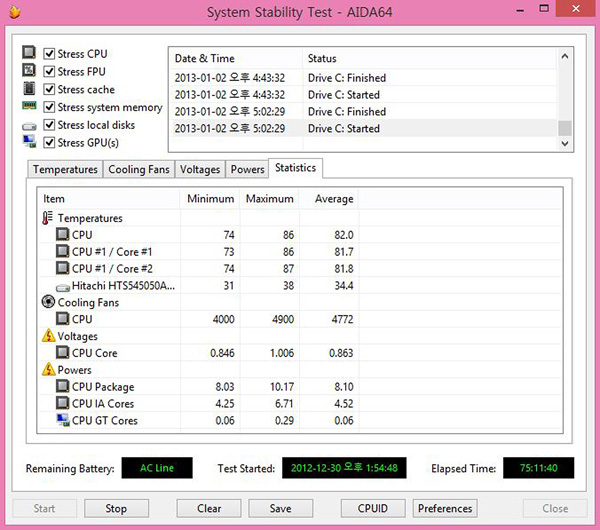Click the Item column header
The height and width of the screenshot is (530, 600).
[109, 199]
